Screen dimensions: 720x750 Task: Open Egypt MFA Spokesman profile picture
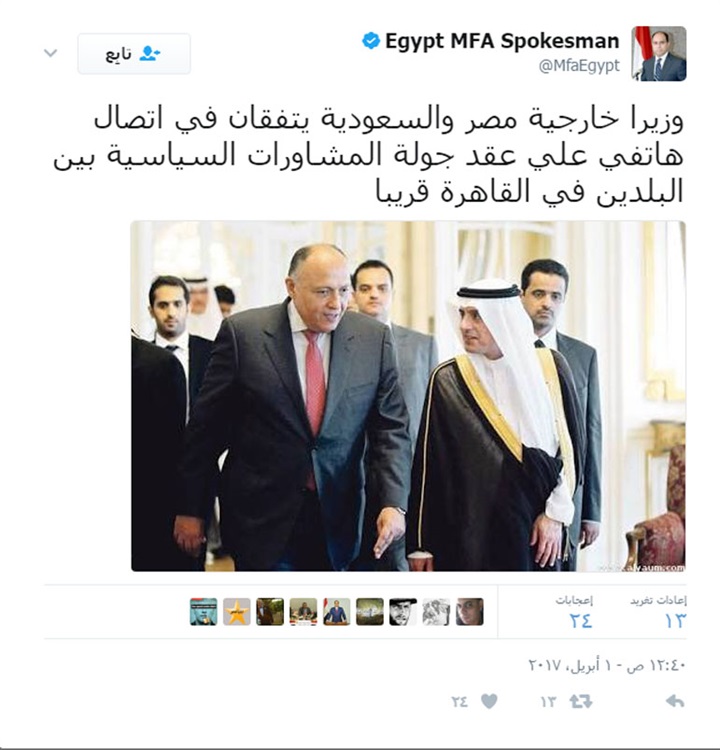coord(659,54)
